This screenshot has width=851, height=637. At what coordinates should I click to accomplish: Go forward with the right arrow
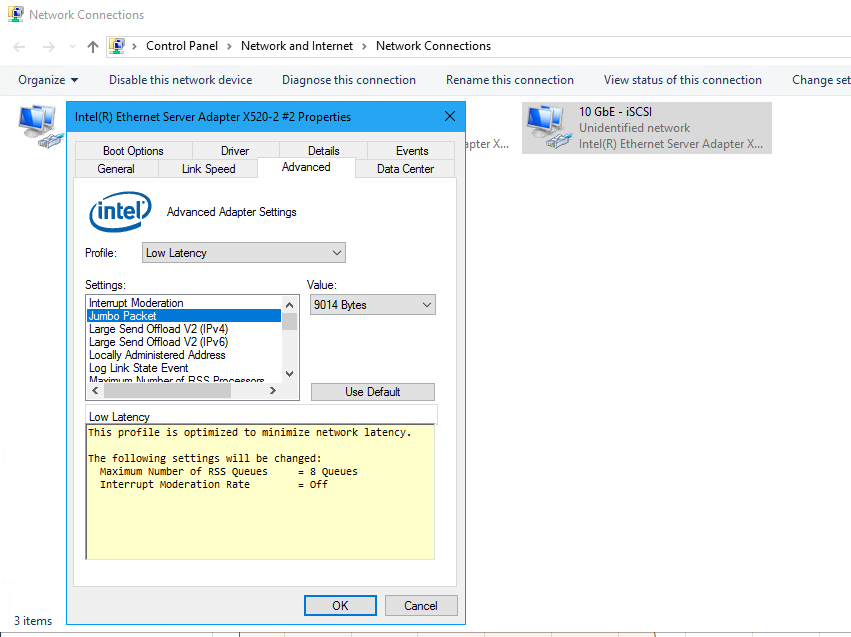point(49,47)
